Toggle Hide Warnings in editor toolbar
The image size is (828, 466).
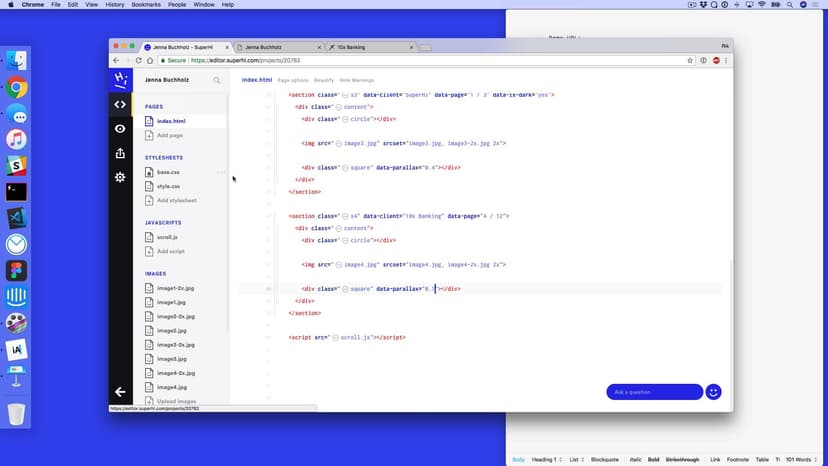358,79
